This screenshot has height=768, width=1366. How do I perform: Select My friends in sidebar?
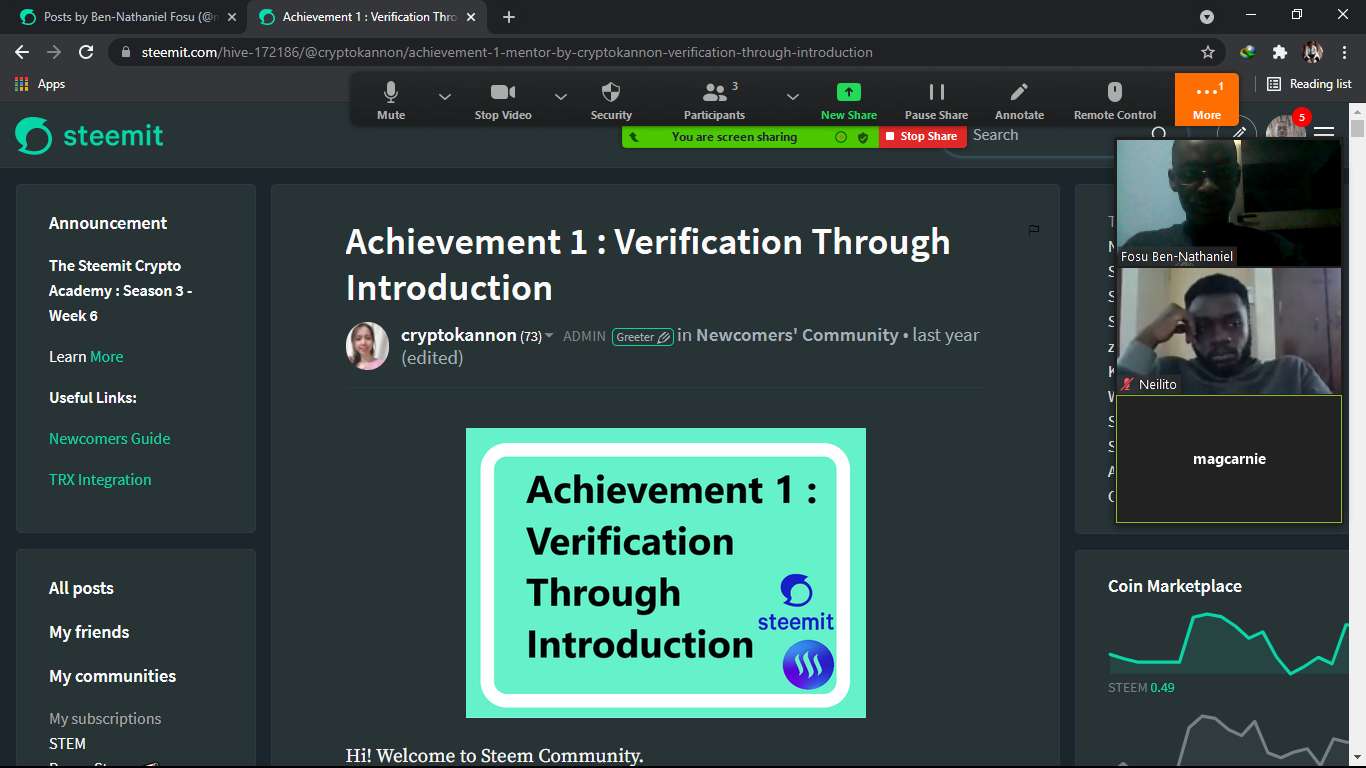pos(89,633)
